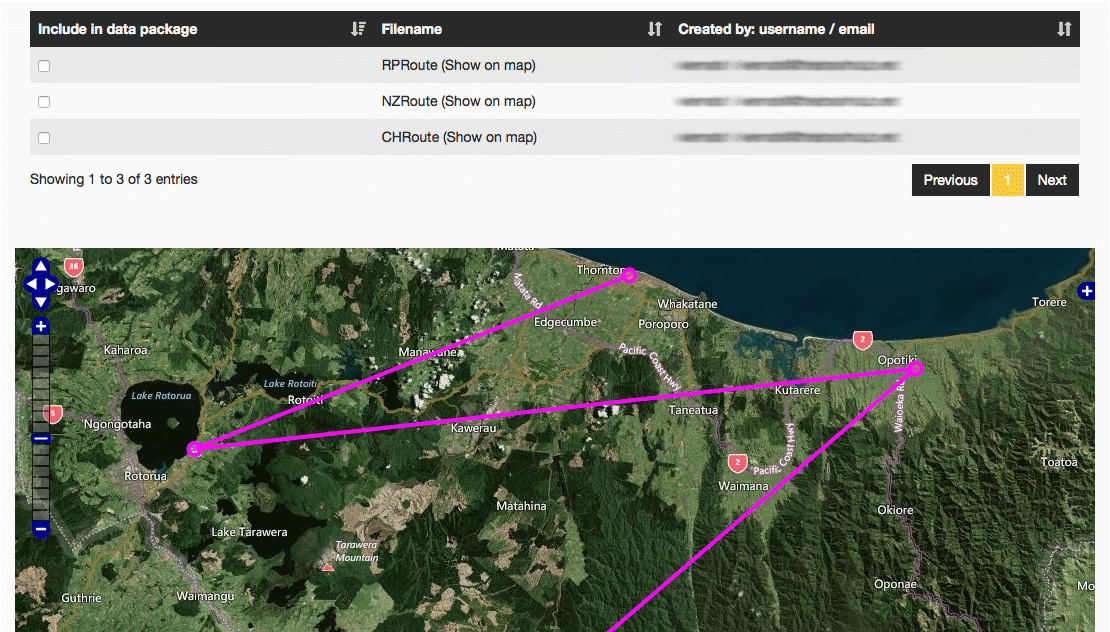Check the NZRoute include checkbox
The width and height of the screenshot is (1110, 632).
pos(44,102)
